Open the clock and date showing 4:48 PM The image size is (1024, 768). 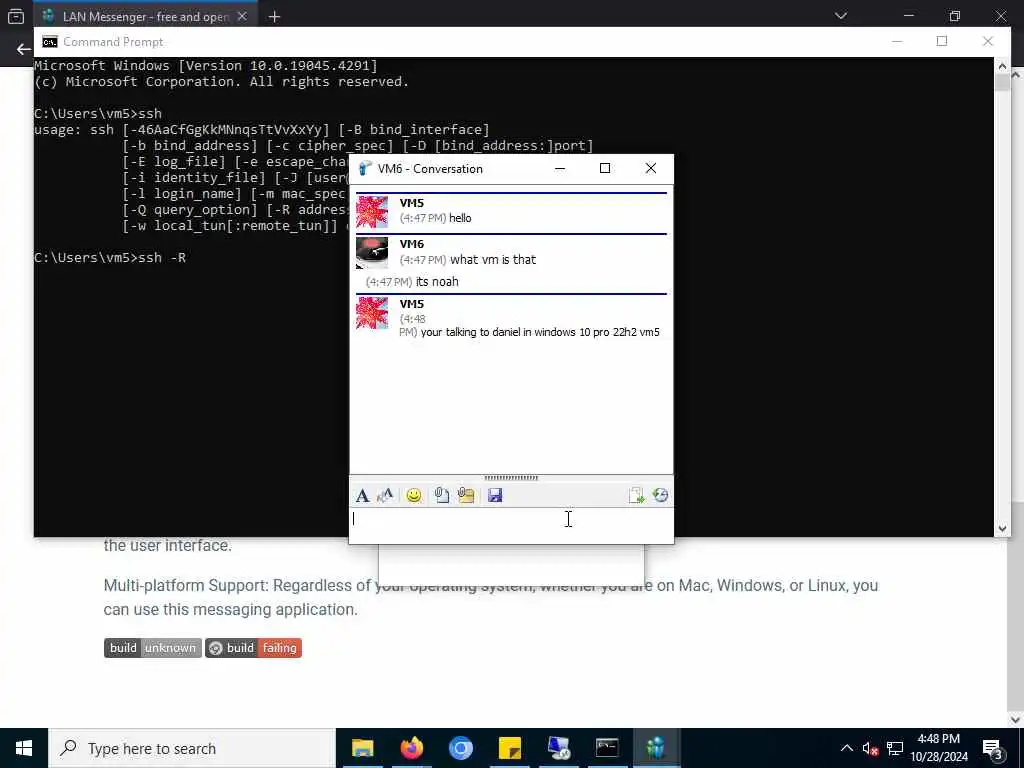939,748
